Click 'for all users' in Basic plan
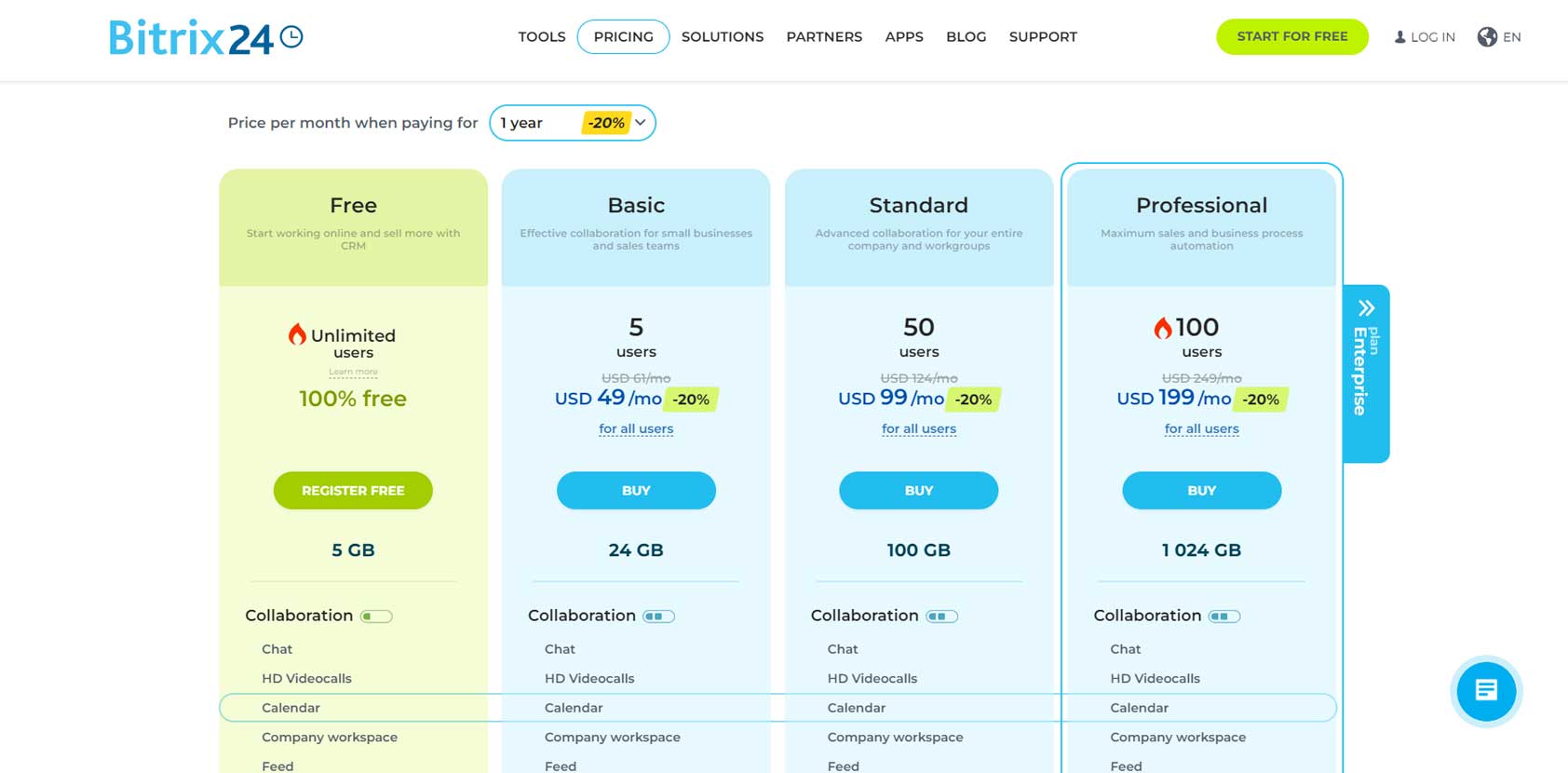 (x=636, y=429)
